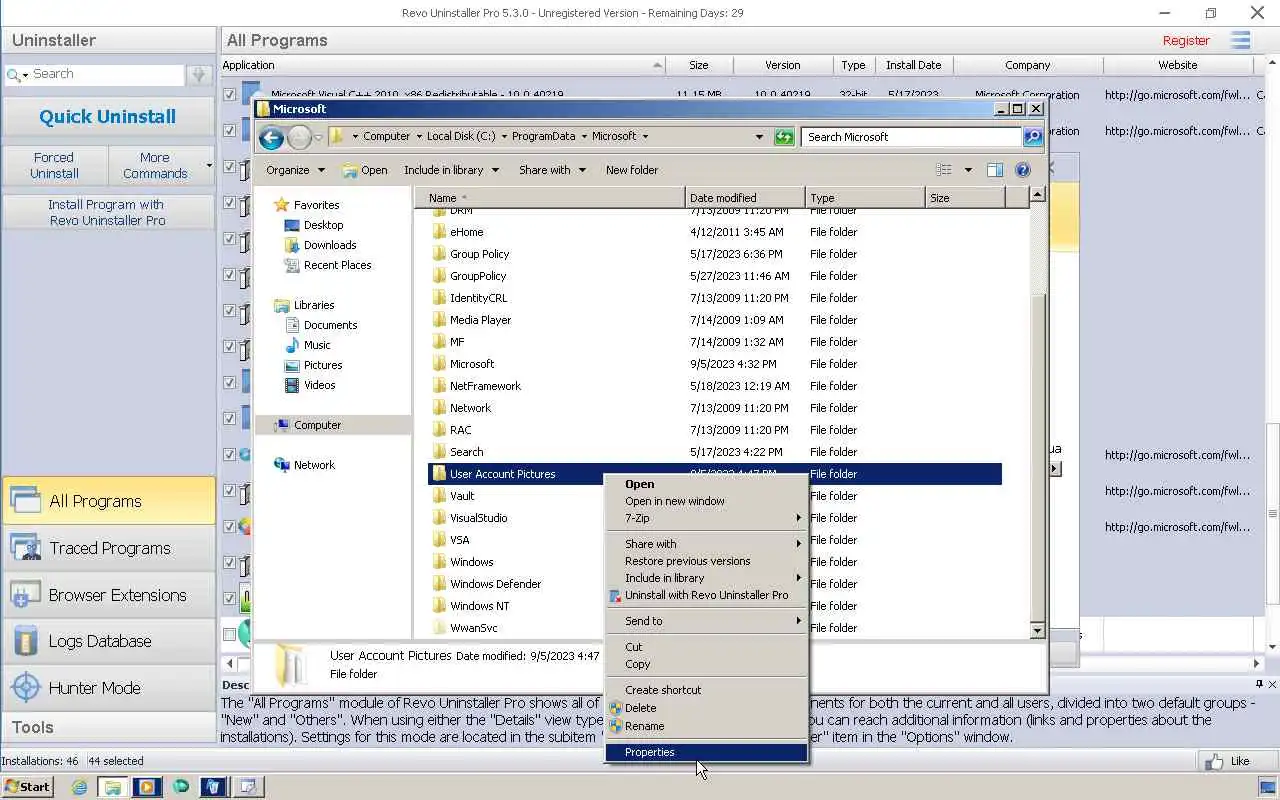Expand the Share with toolbar dropdown
The image size is (1280, 800).
click(552, 170)
